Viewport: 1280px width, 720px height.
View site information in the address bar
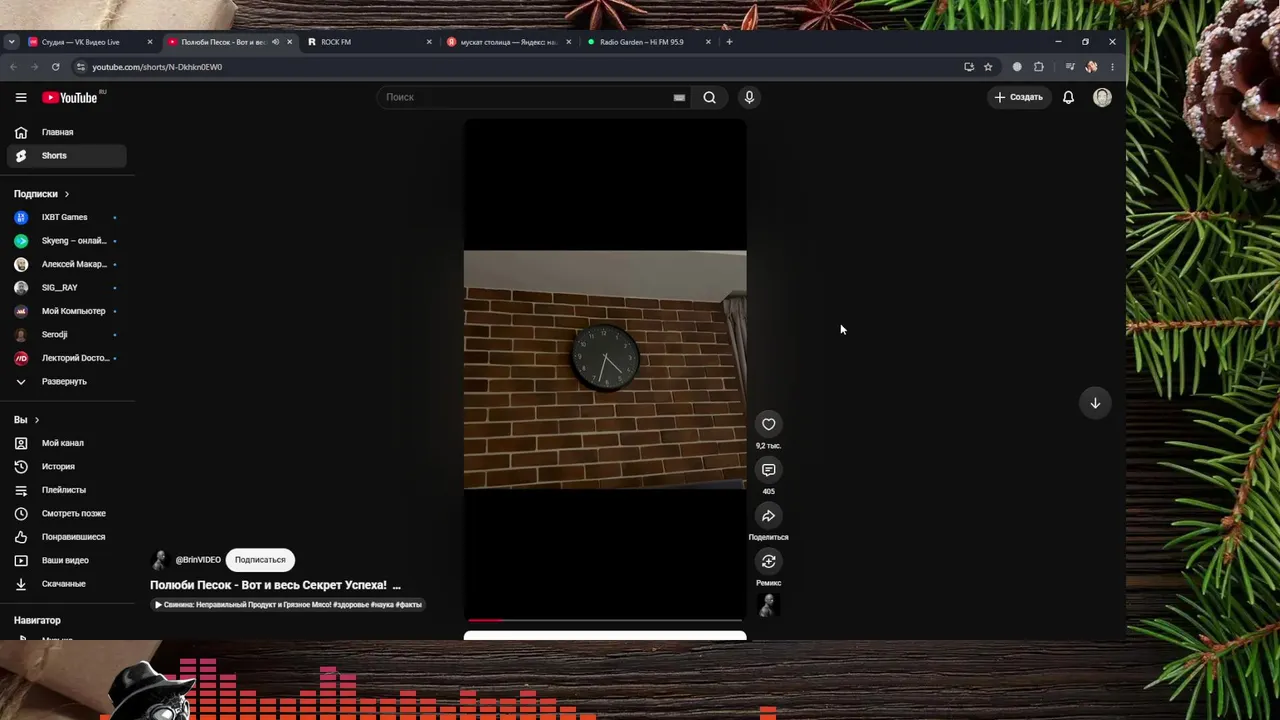pos(81,67)
